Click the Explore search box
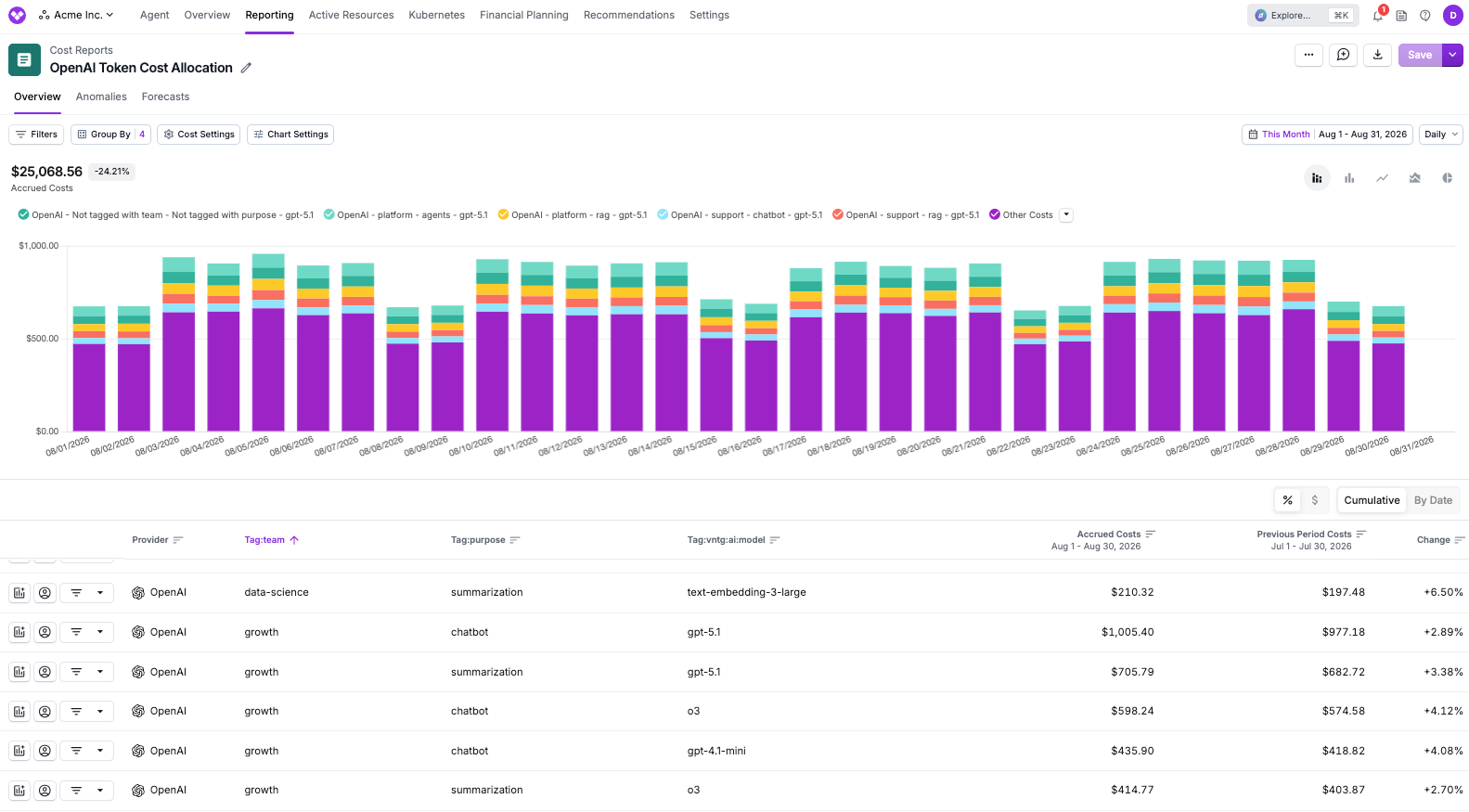The width and height of the screenshot is (1469, 812). [x=1303, y=15]
